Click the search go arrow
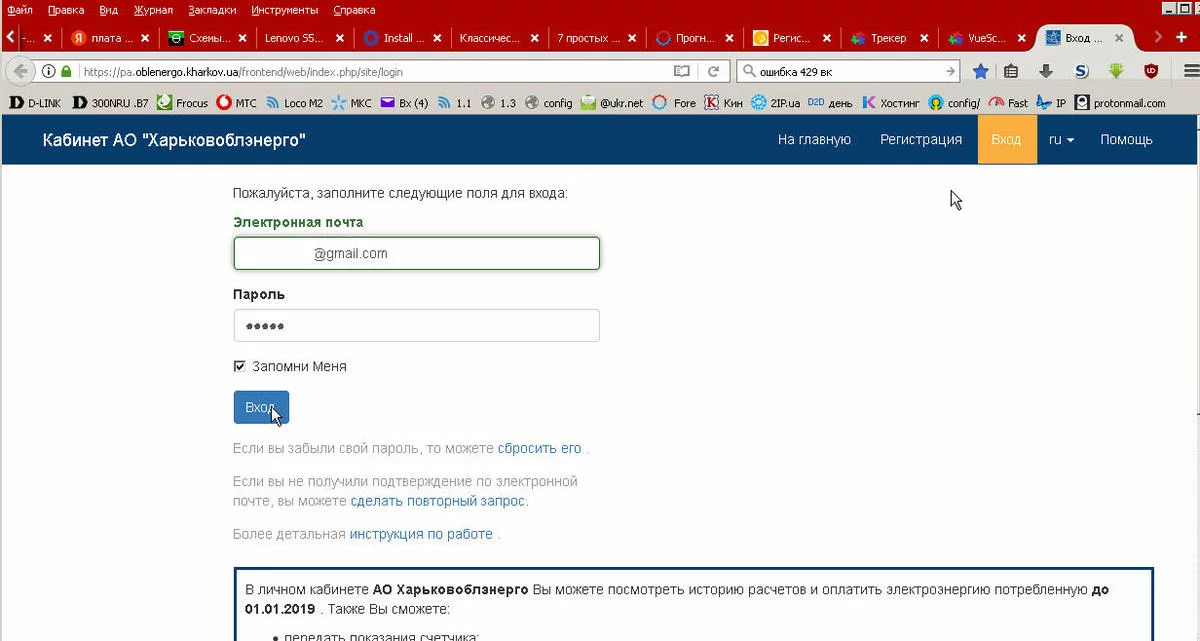 [951, 72]
